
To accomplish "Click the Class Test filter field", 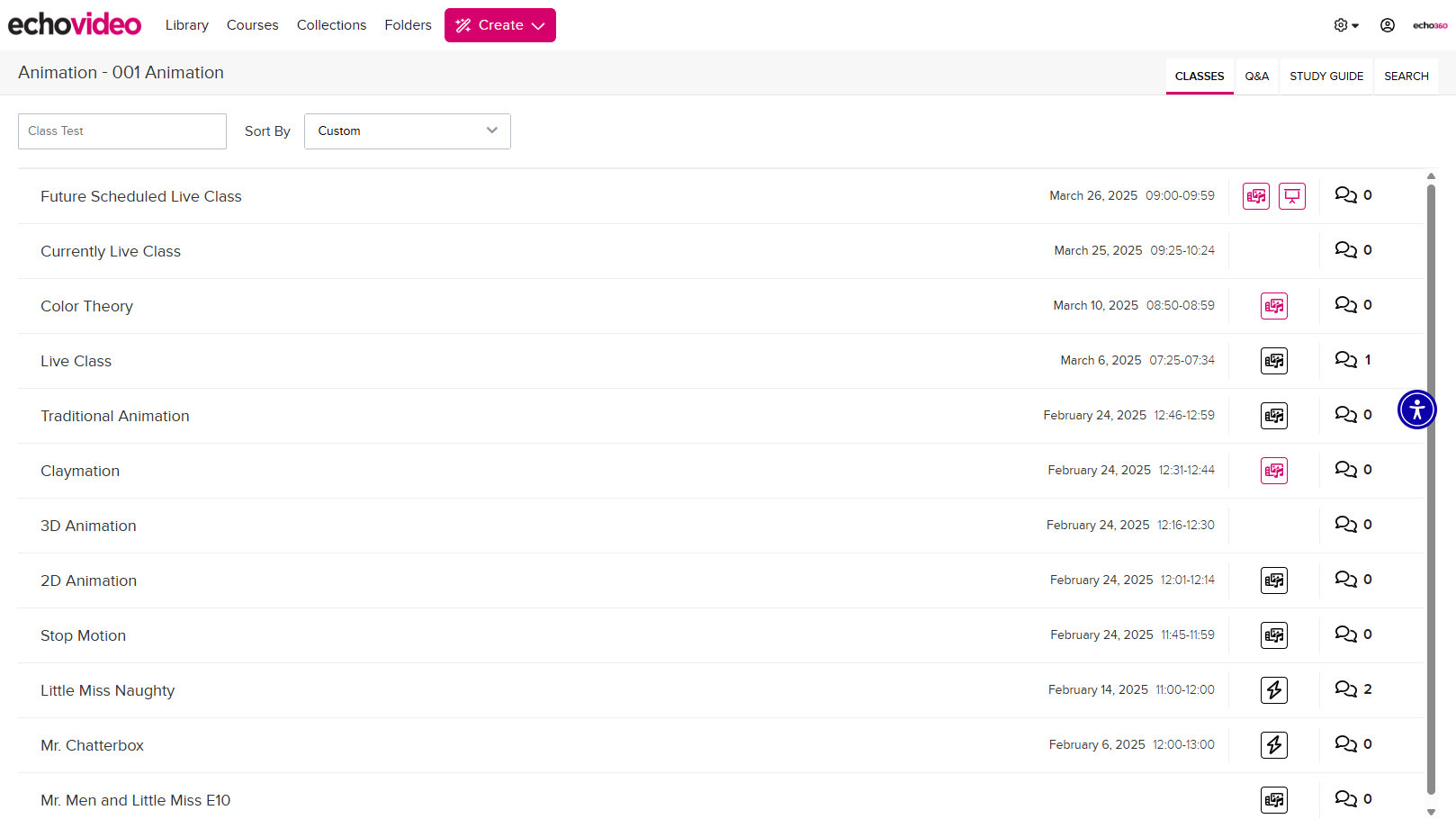I will 122,131.
